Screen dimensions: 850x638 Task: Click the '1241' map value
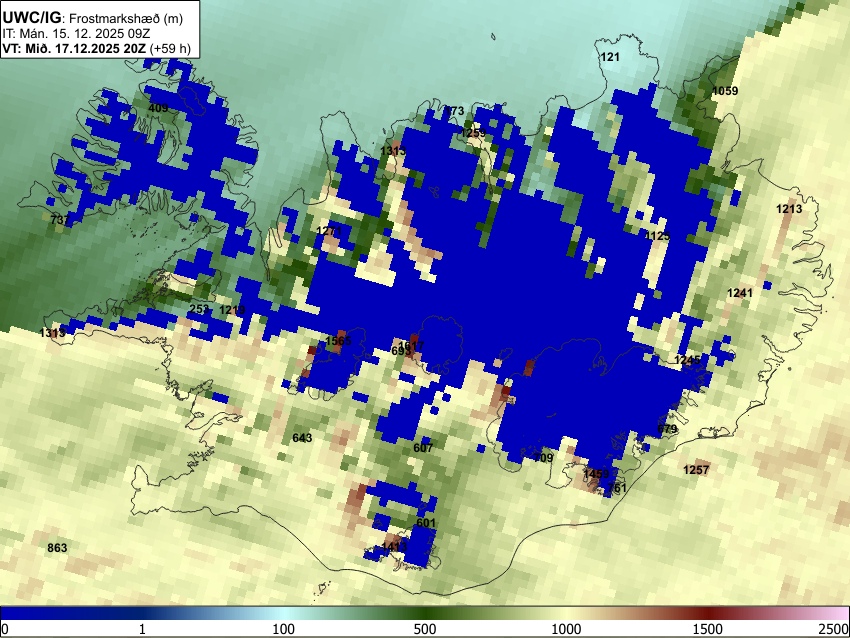click(x=740, y=293)
